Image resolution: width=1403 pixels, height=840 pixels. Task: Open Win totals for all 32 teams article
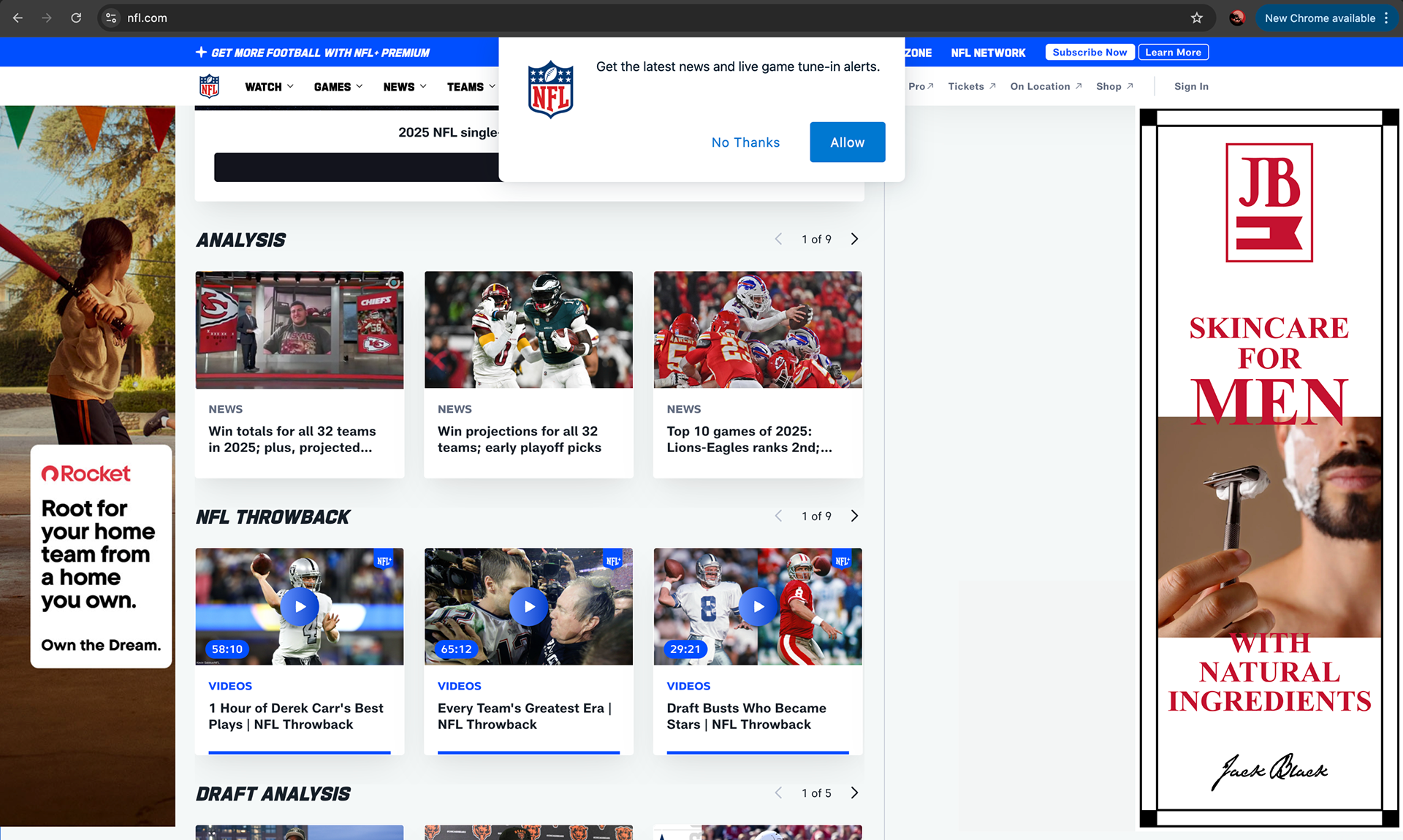(x=292, y=439)
